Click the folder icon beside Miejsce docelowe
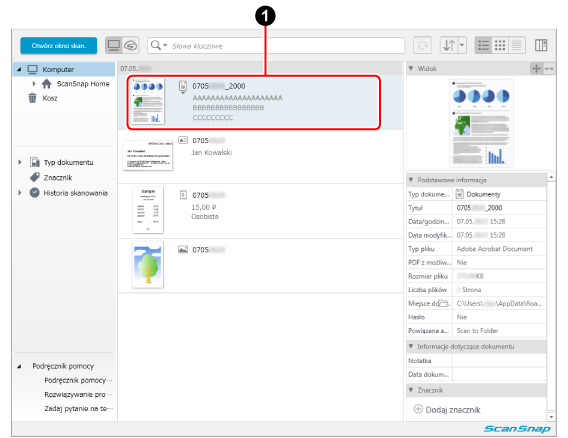This screenshot has height=438, width=568. coord(443,303)
